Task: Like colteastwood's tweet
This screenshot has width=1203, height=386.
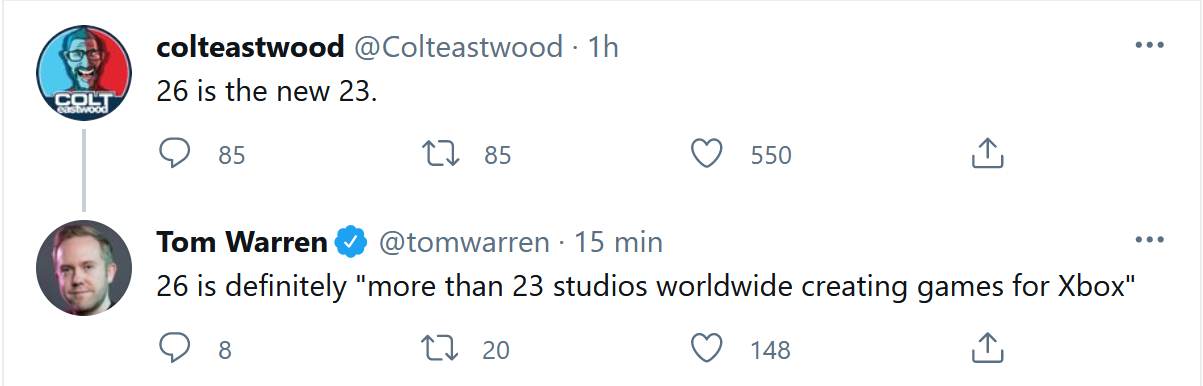Action: click(x=707, y=153)
